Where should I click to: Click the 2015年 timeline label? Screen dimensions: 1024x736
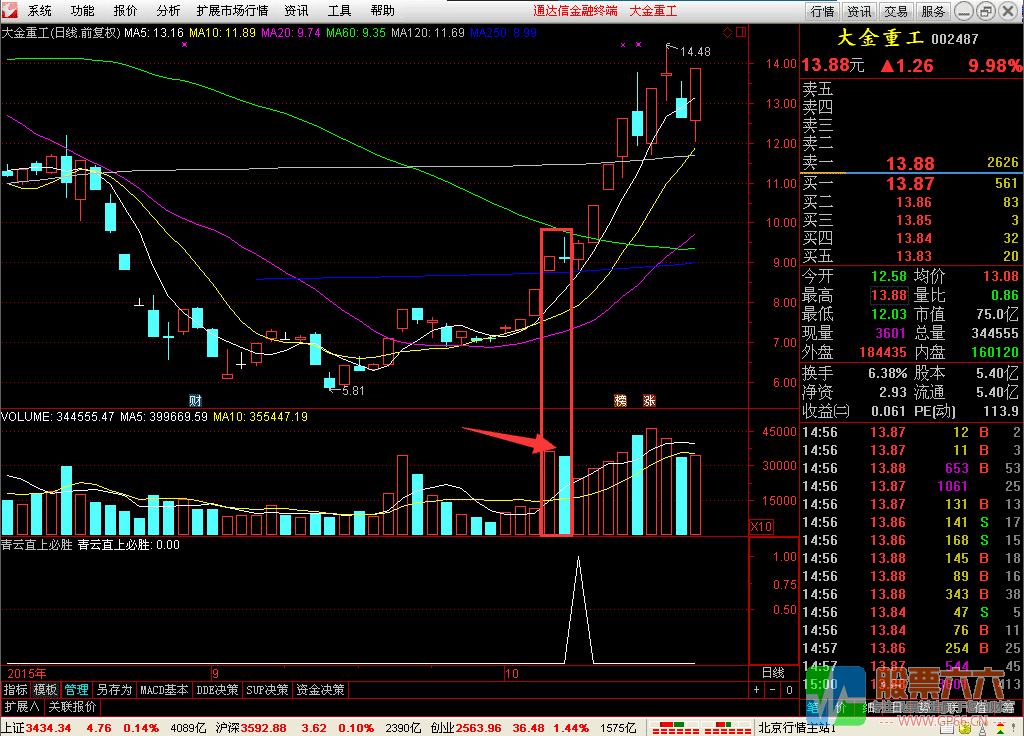27,673
